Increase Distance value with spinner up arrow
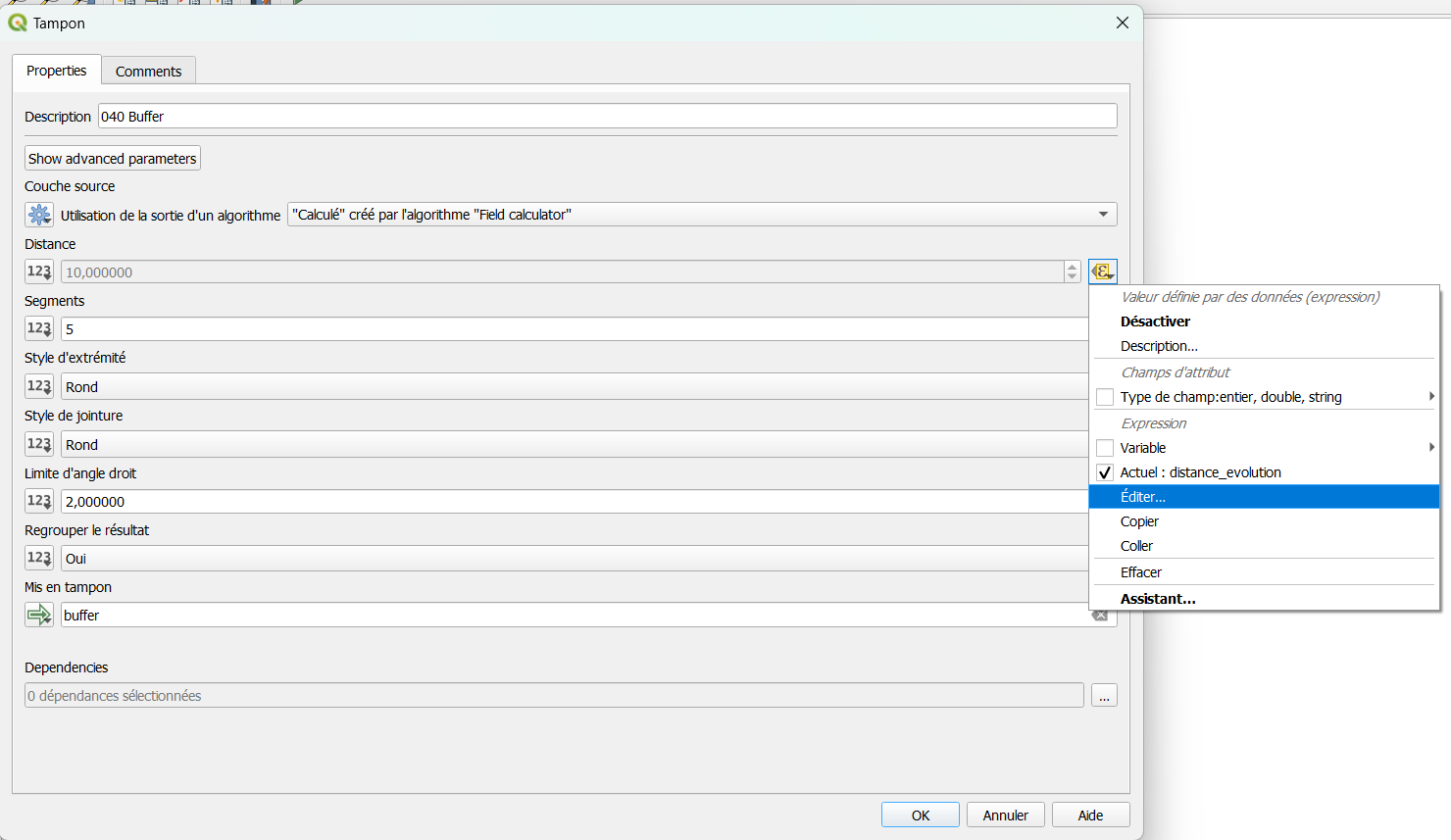Viewport: 1451px width, 840px height. pyautogui.click(x=1073, y=267)
